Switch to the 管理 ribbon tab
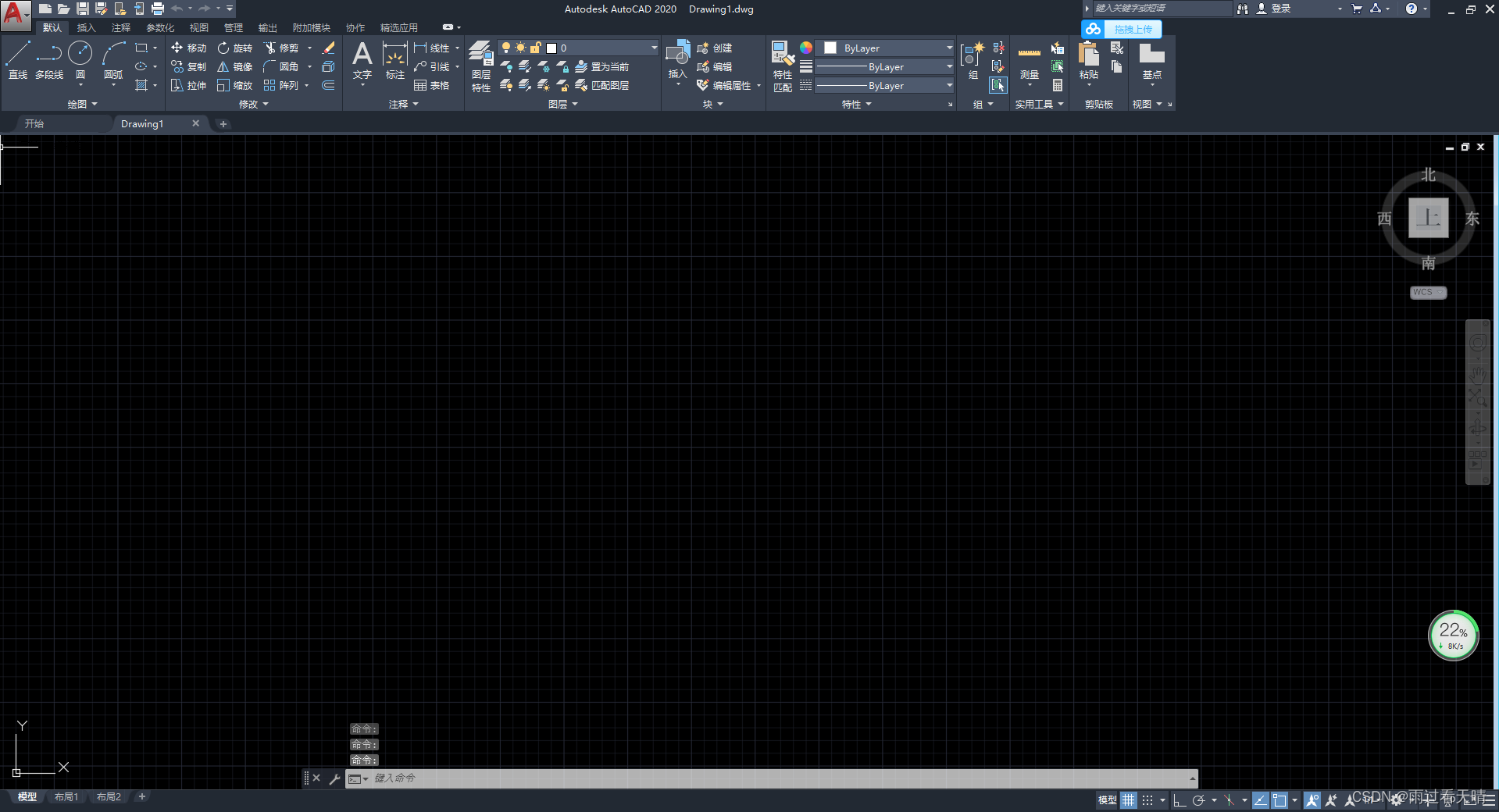The image size is (1499, 812). [233, 27]
